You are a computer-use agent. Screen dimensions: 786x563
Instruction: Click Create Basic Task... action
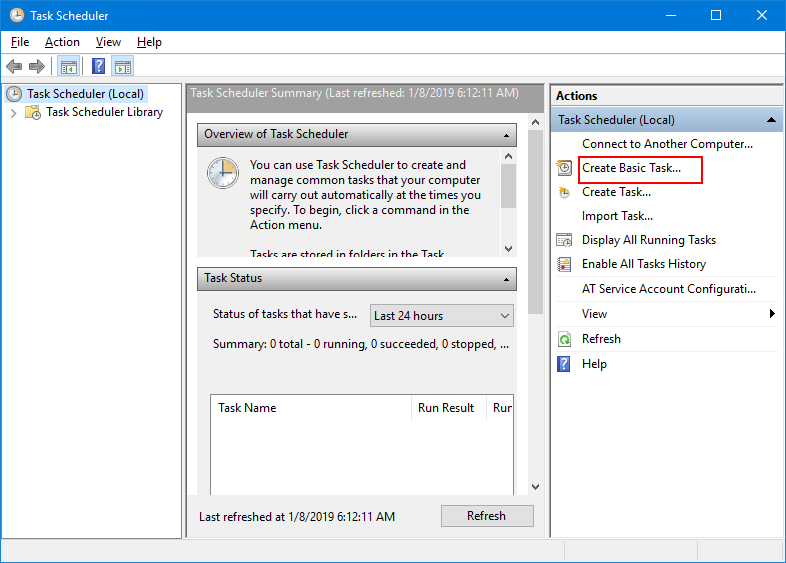[x=631, y=168]
